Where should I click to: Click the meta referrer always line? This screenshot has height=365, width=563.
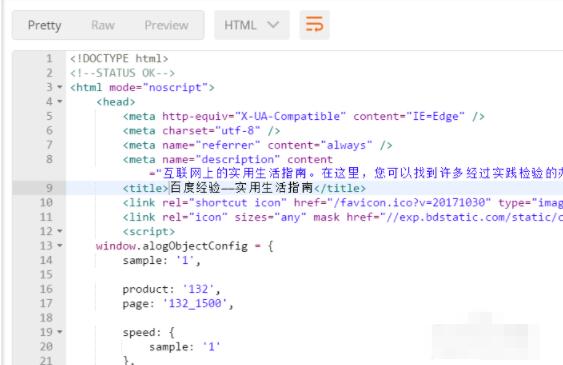[257, 145]
